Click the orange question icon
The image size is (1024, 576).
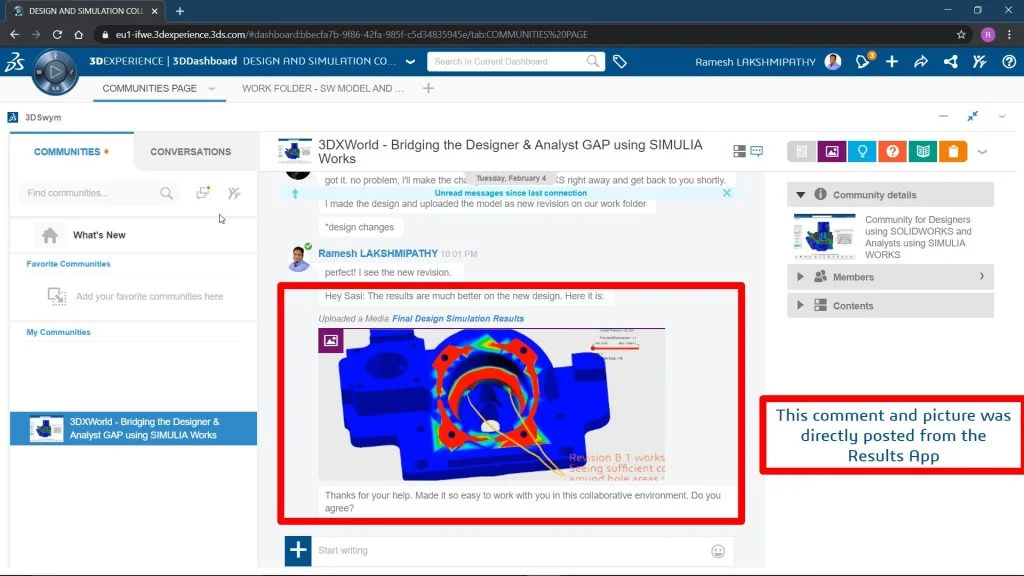click(x=893, y=152)
